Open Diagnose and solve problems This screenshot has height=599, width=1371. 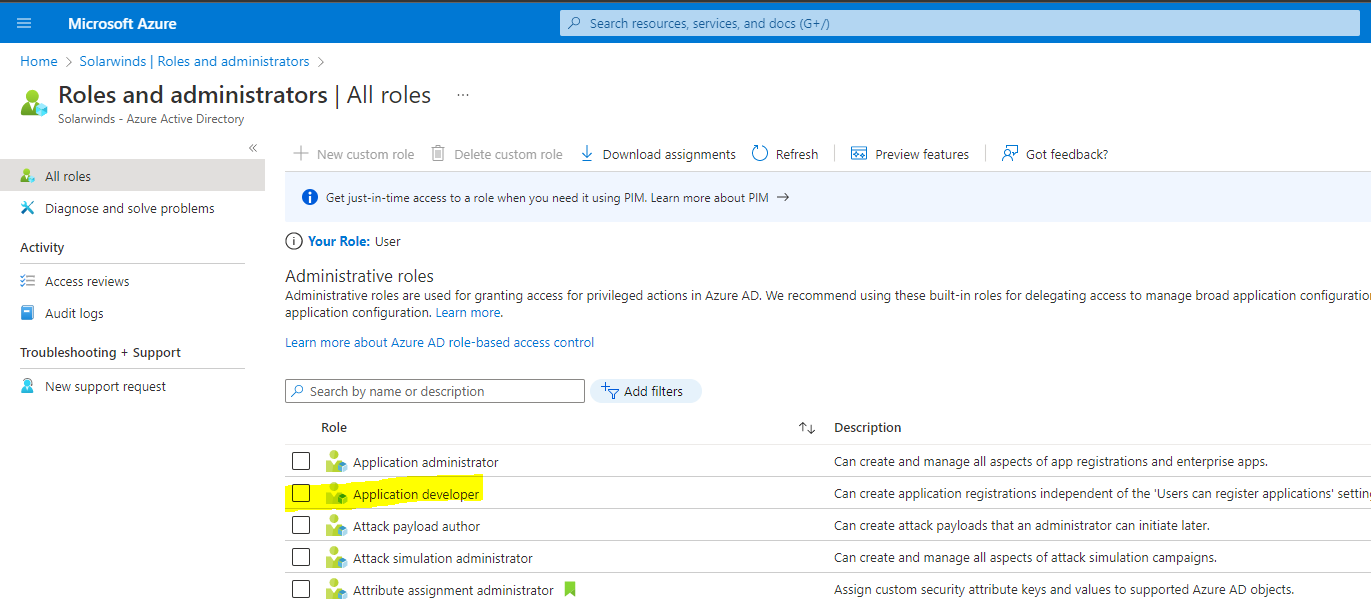[132, 208]
